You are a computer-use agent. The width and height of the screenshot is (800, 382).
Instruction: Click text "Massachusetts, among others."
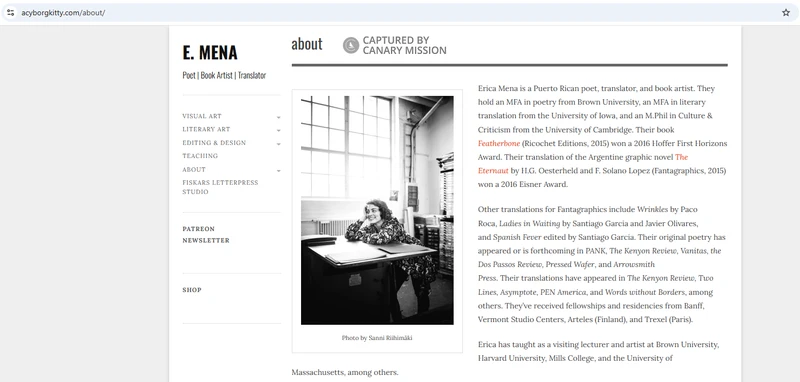345,372
